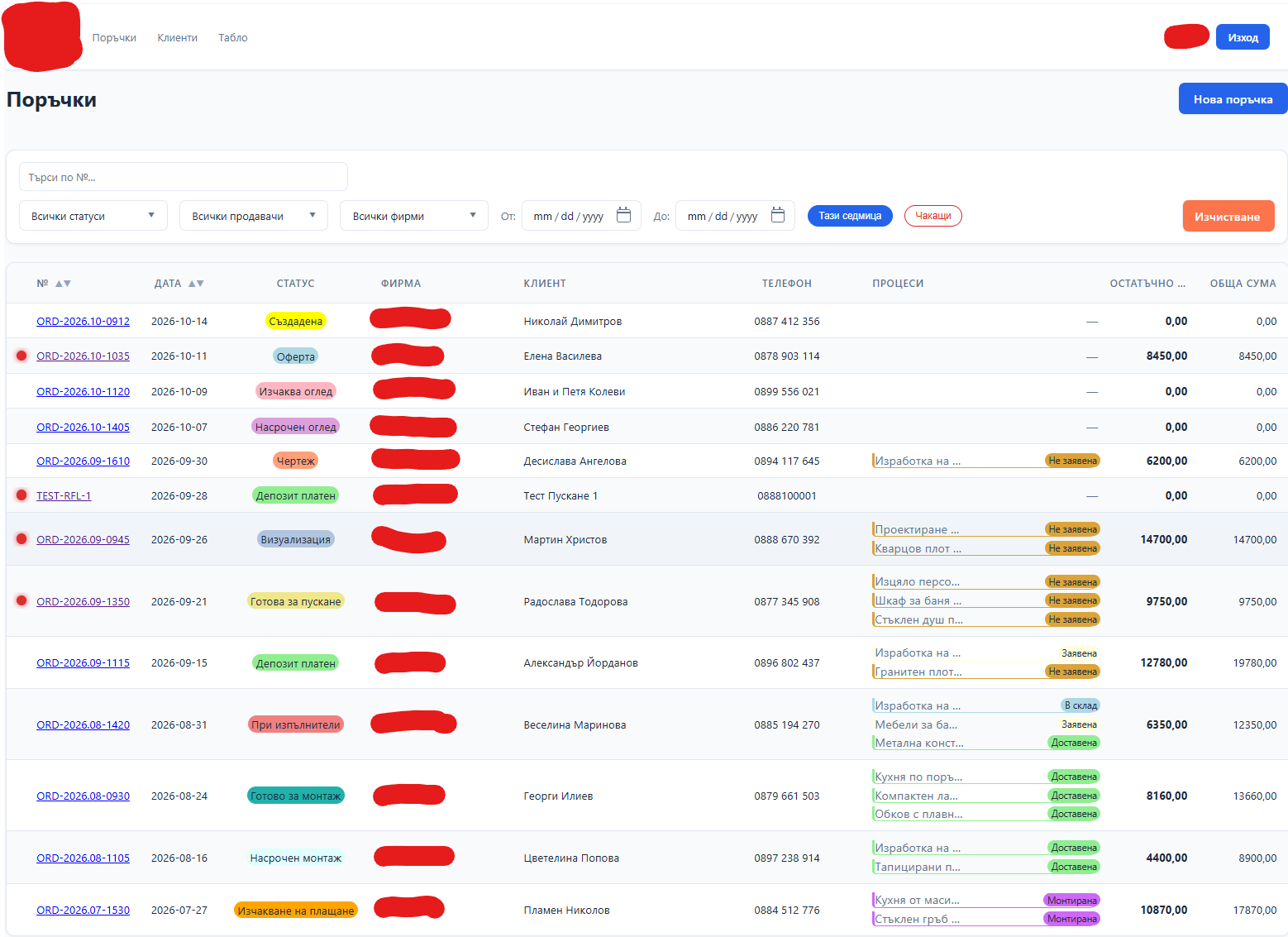Viewport: 1288px width, 937px height.
Task: Open order ORD-2026.10-1120
Action: click(x=83, y=392)
